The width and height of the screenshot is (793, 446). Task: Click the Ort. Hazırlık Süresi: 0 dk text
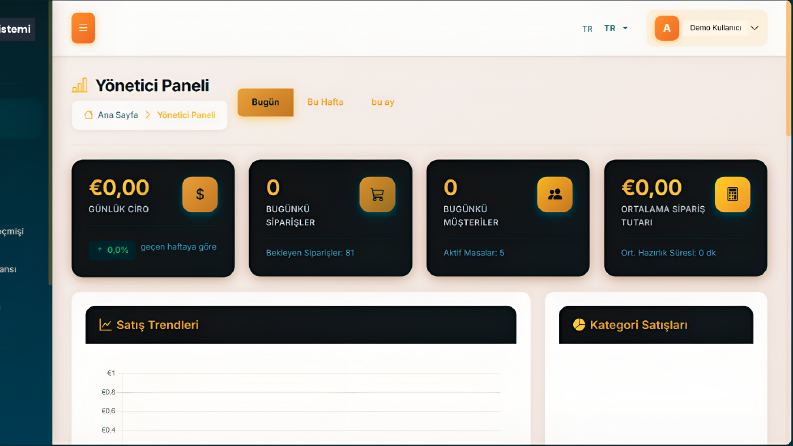click(x=668, y=253)
